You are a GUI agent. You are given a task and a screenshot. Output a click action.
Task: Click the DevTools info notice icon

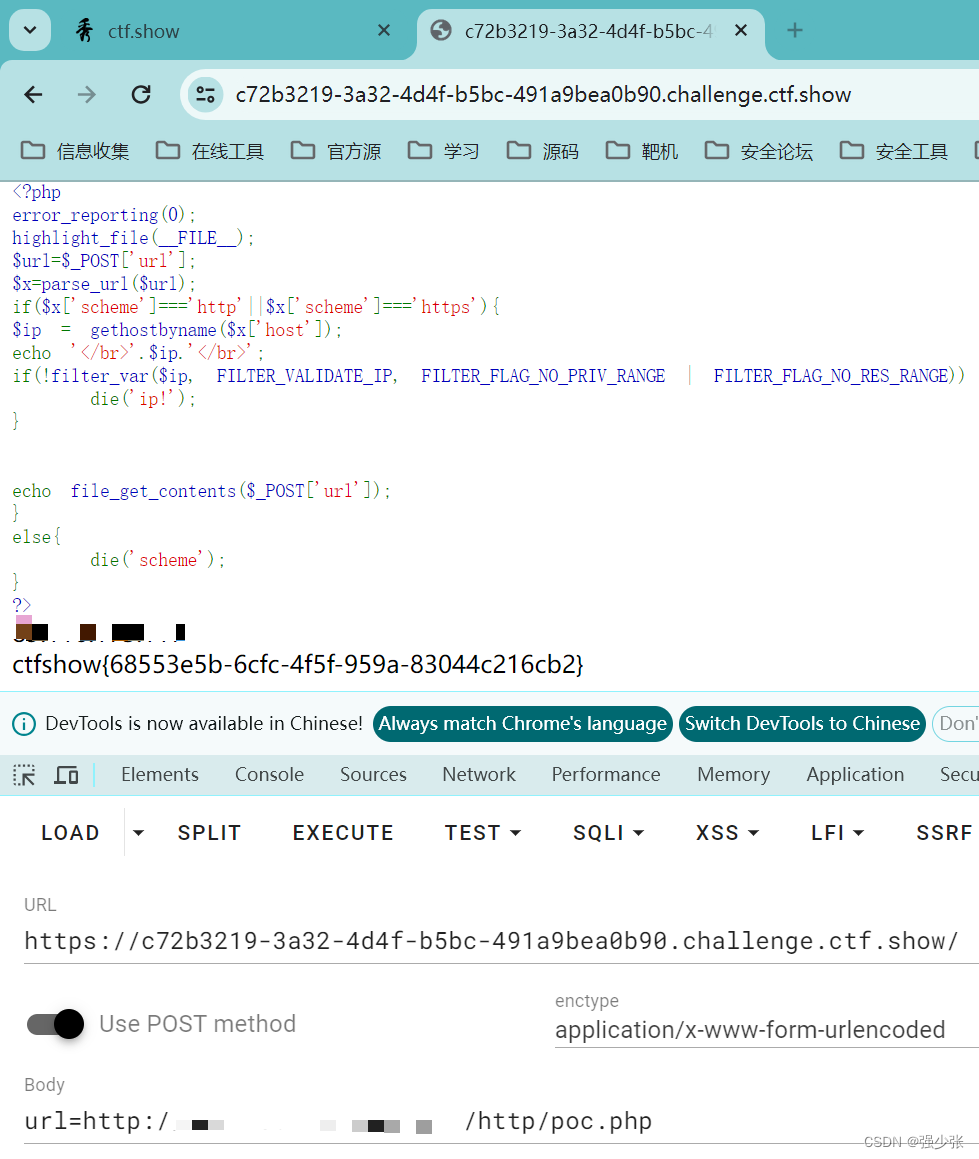coord(24,724)
